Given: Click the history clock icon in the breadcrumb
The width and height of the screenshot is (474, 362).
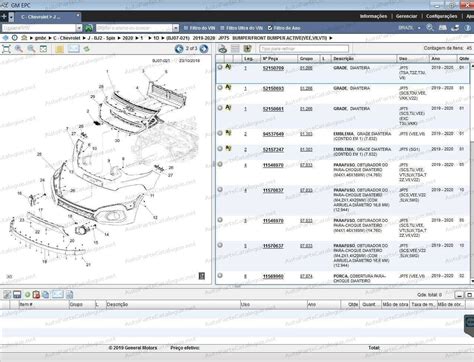Looking at the screenshot, I should [x=15, y=38].
